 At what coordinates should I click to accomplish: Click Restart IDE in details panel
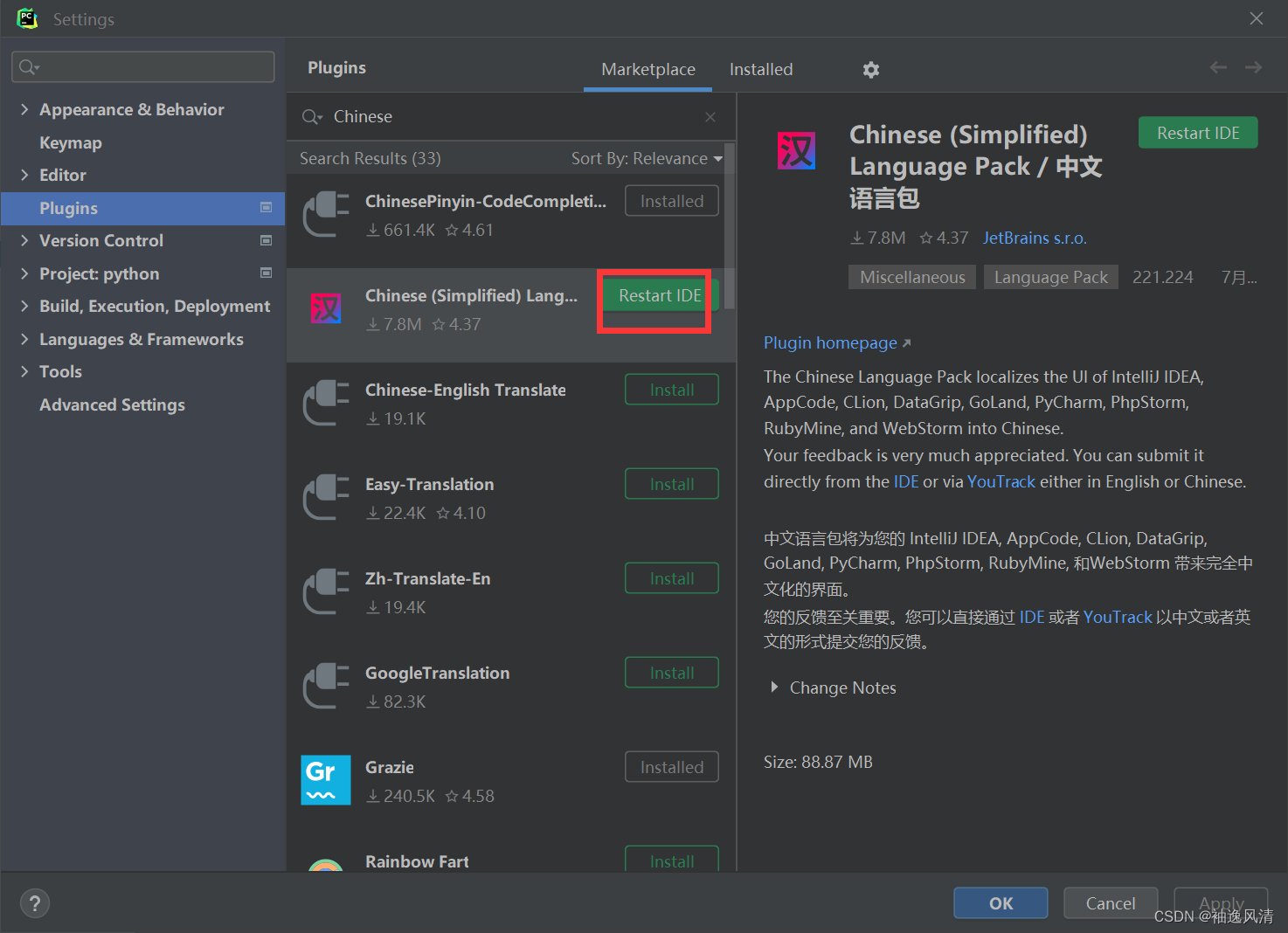point(1198,133)
